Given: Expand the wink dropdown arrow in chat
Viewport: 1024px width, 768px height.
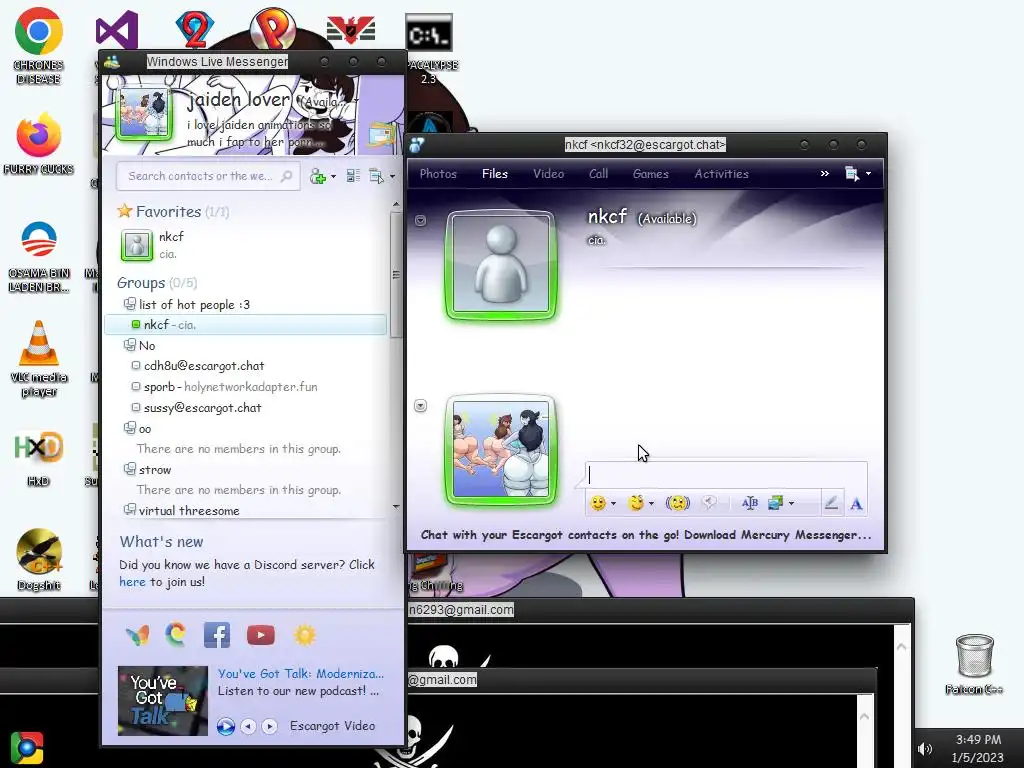Looking at the screenshot, I should click(x=652, y=504).
